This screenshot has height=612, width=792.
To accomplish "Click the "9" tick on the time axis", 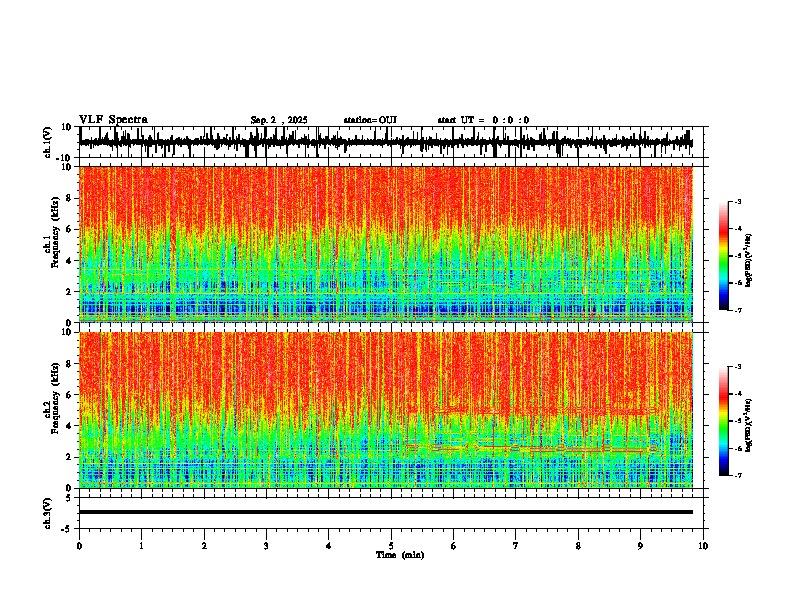I will point(640,546).
